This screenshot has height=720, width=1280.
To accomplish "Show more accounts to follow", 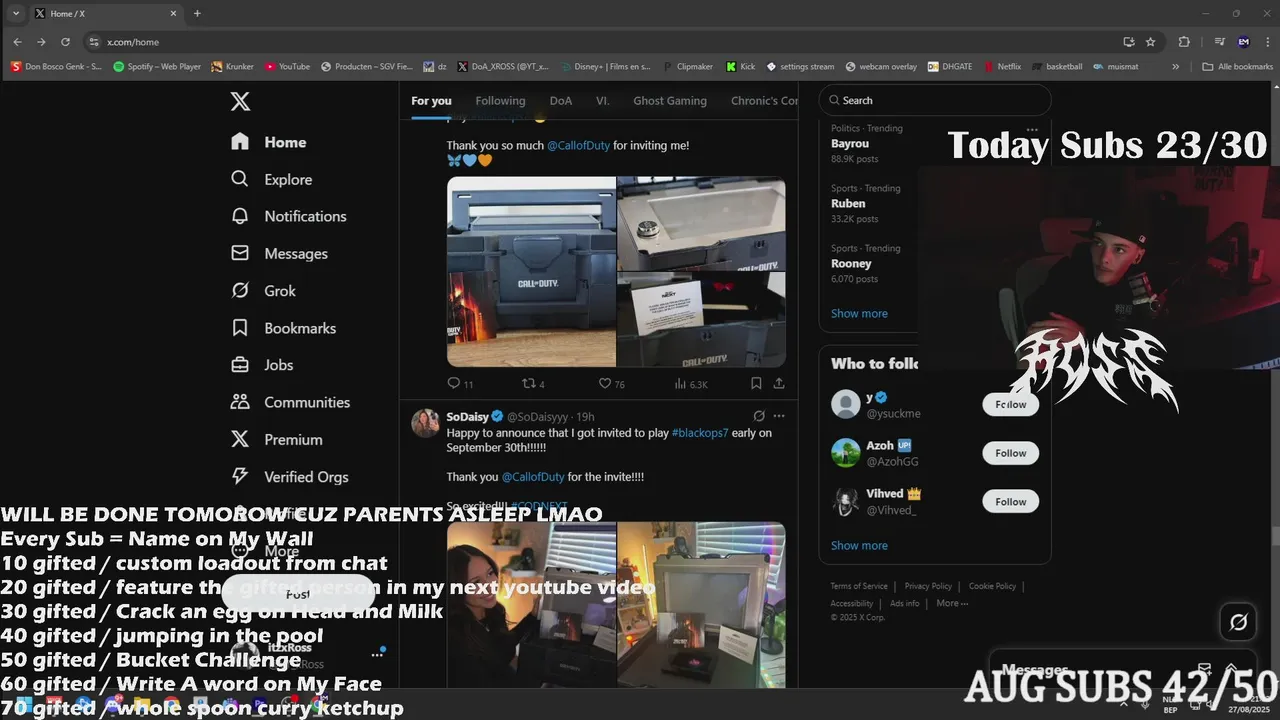I will click(x=859, y=545).
